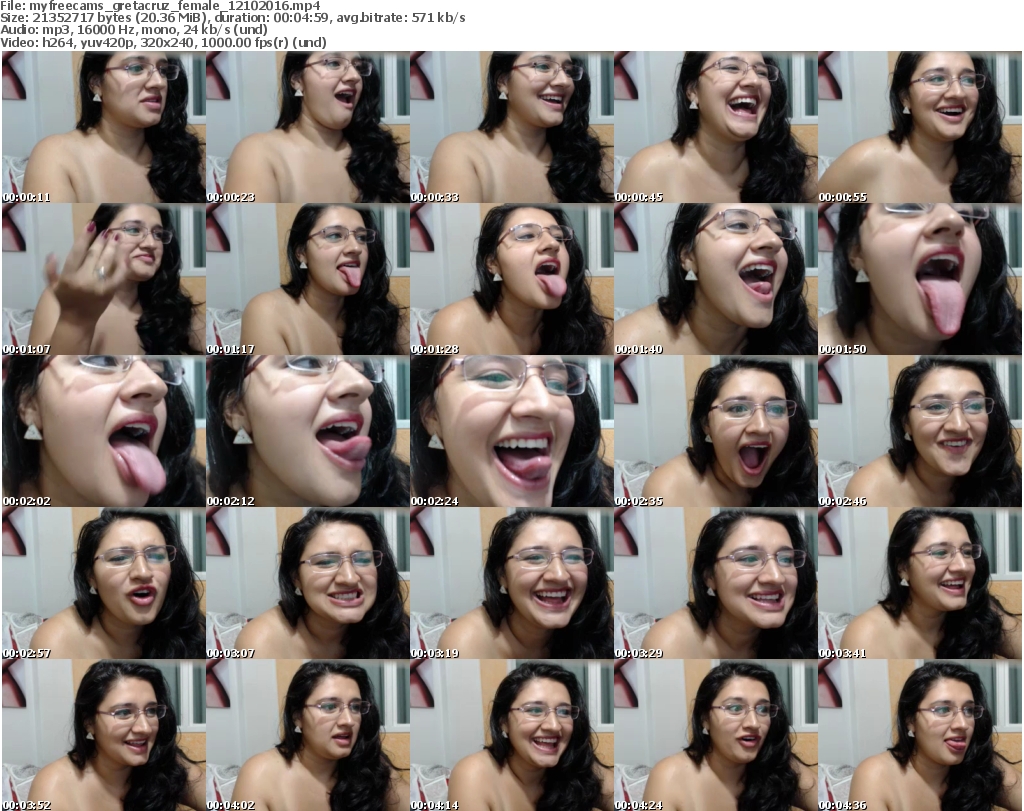The width and height of the screenshot is (1024, 811).
Task: Select the thumbnail stamped 00:00:23
Action: [308, 127]
